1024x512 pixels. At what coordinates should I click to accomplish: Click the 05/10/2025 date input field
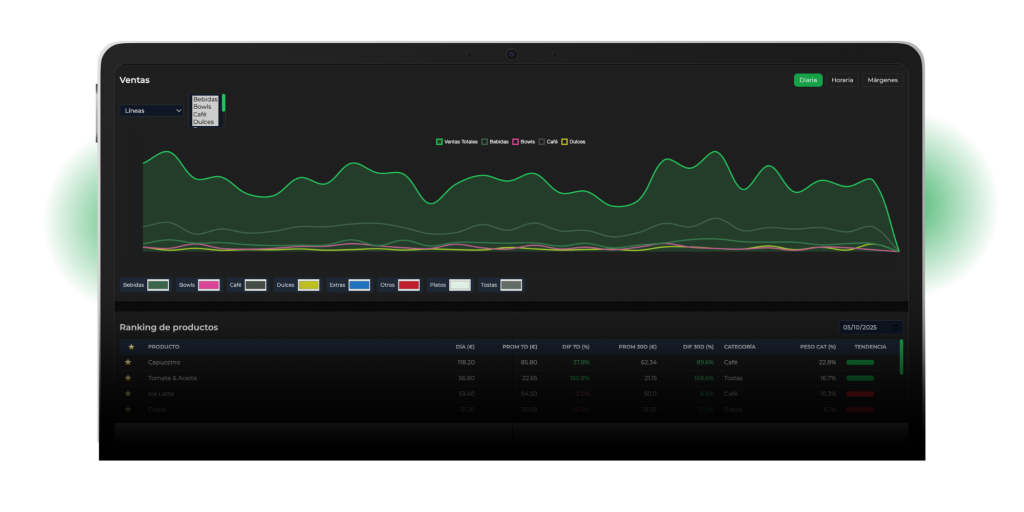(x=862, y=327)
